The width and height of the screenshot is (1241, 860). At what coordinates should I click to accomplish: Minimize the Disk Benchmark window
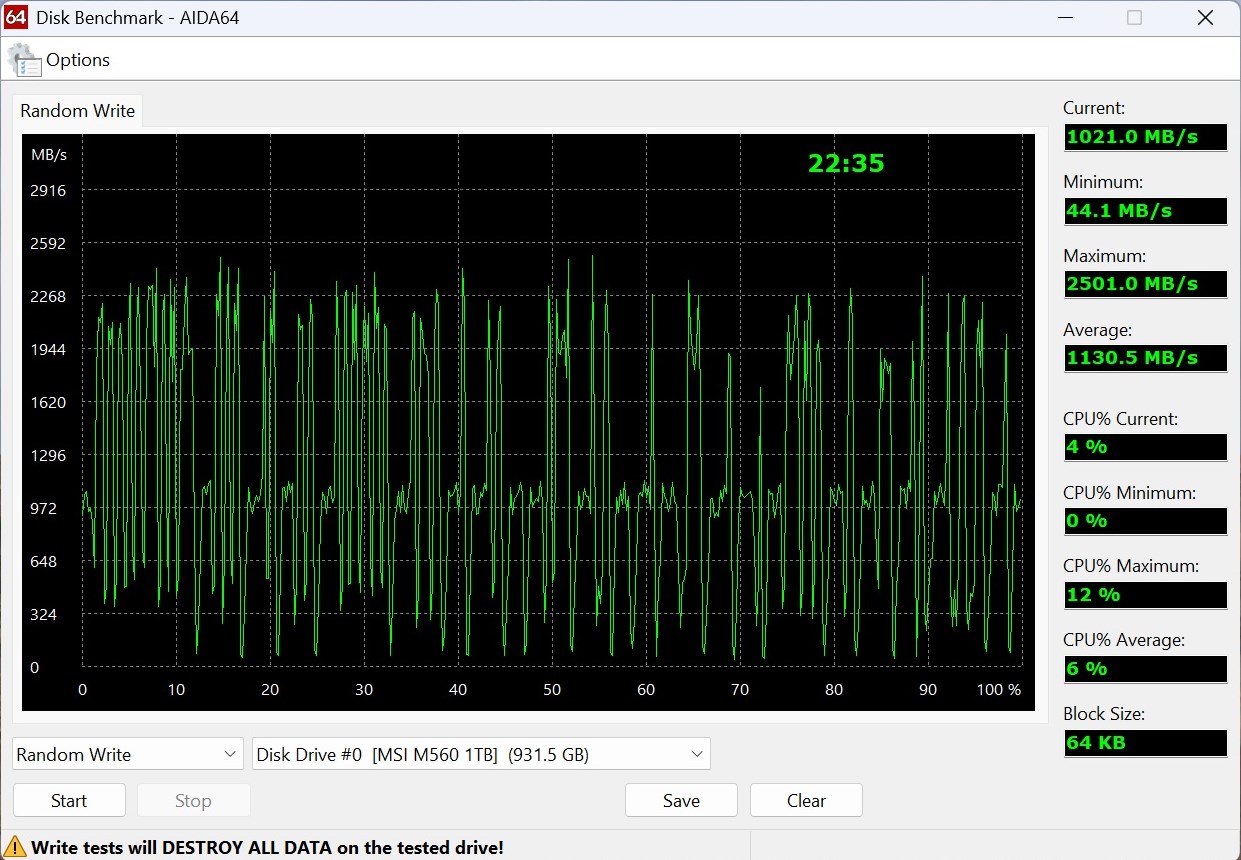[x=1066, y=18]
